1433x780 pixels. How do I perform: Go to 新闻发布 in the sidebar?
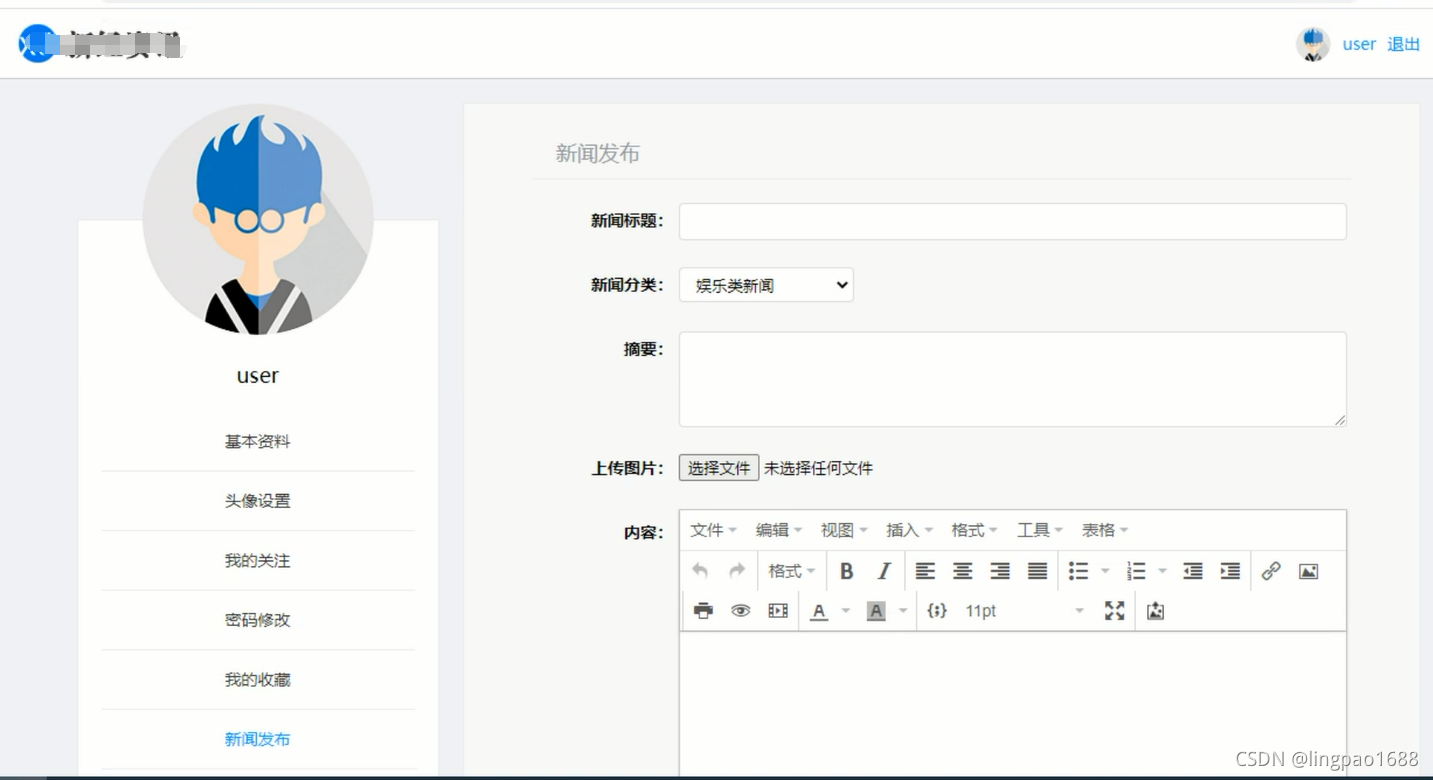click(x=258, y=739)
